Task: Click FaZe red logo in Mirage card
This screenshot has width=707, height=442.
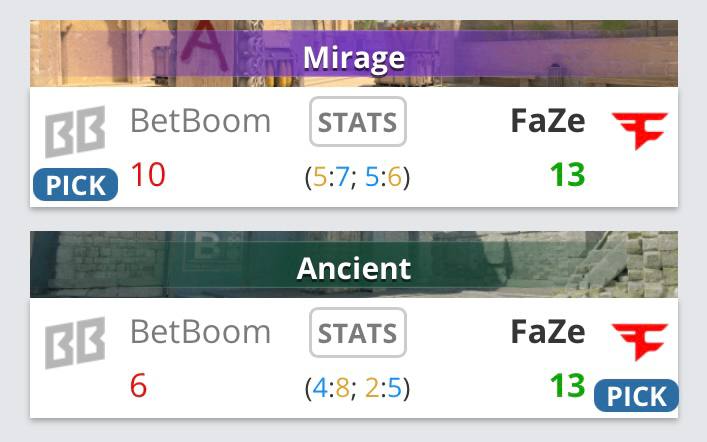Action: tap(639, 131)
